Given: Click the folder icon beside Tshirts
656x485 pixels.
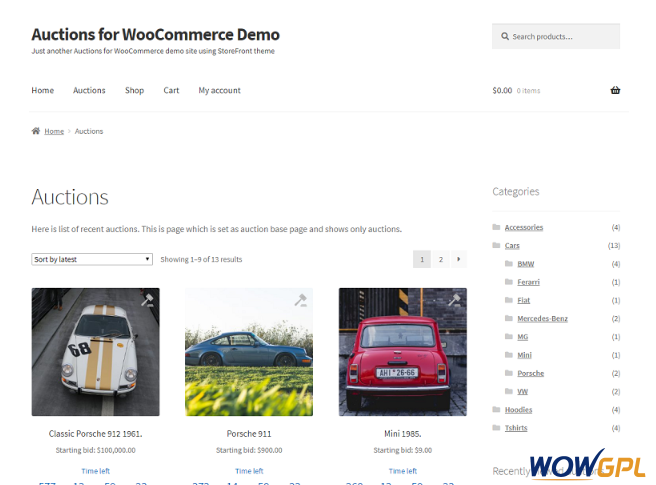Looking at the screenshot, I should tap(496, 428).
